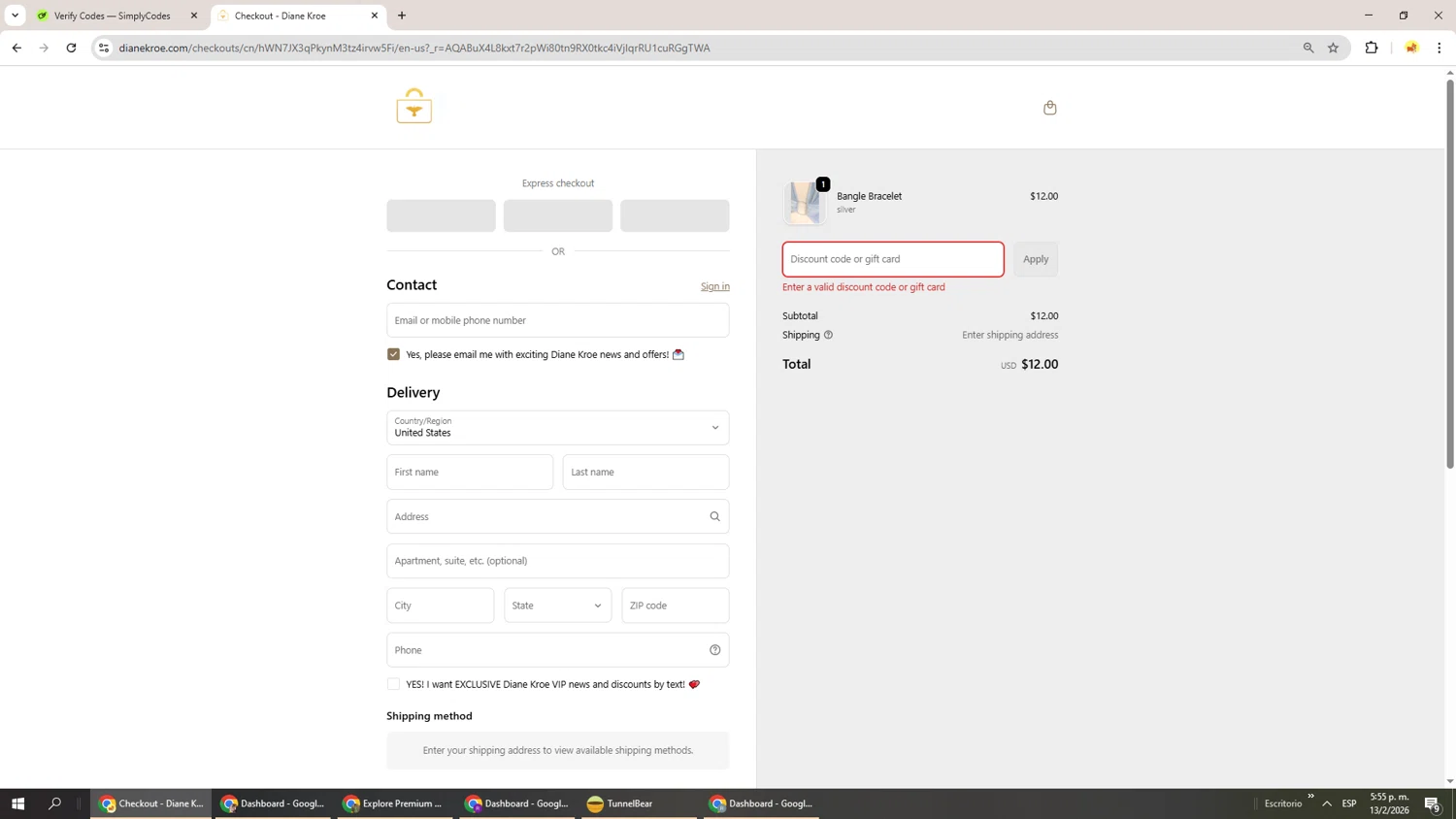Close the Verify Codes SimplyCodes tab
1456x819 pixels.
click(194, 16)
